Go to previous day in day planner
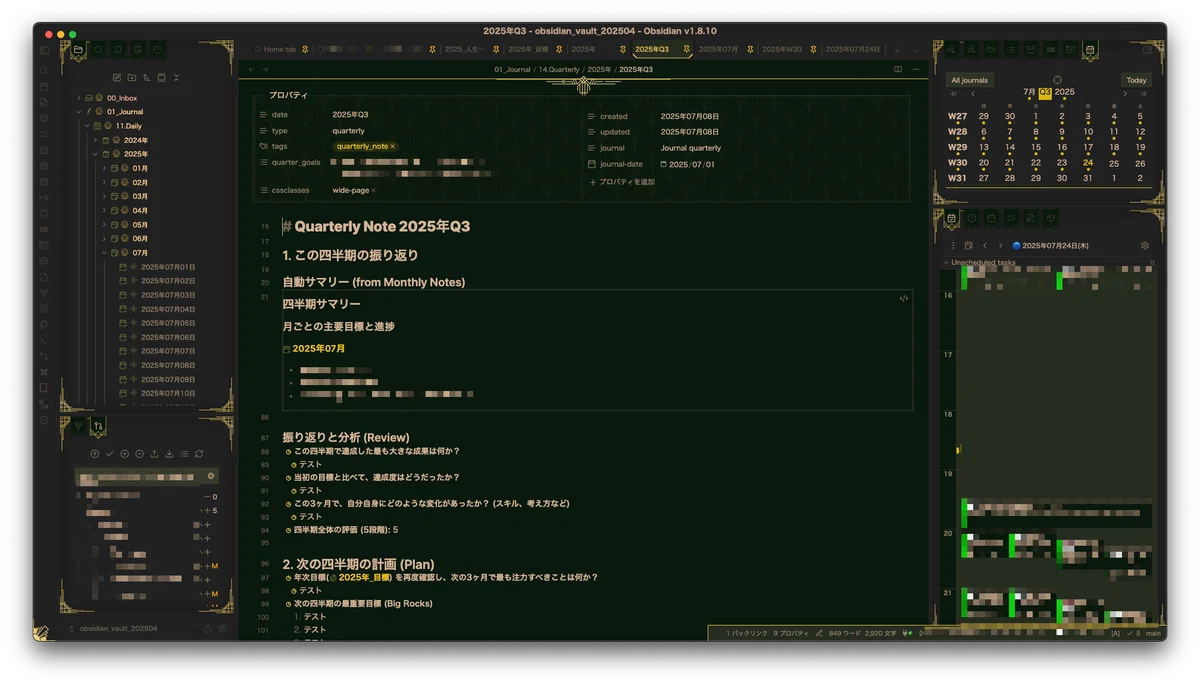 pyautogui.click(x=985, y=245)
